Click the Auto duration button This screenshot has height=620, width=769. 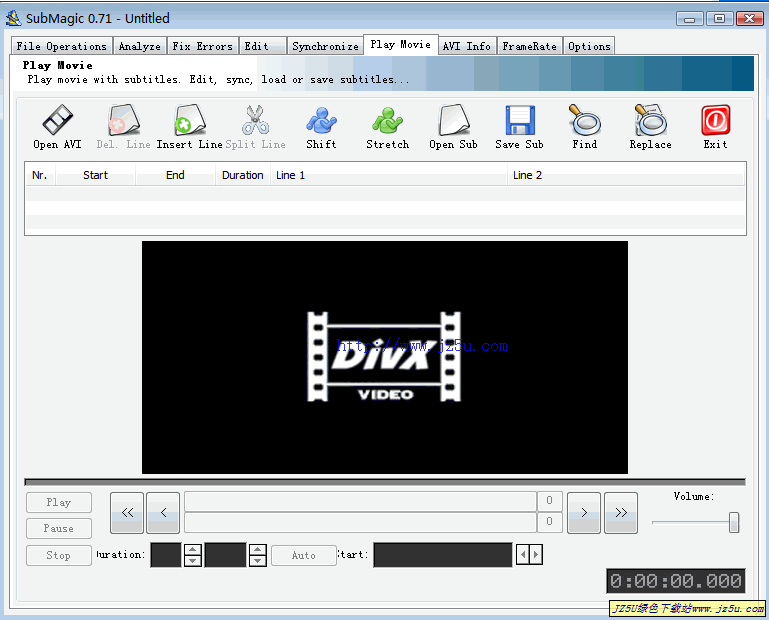tap(304, 555)
